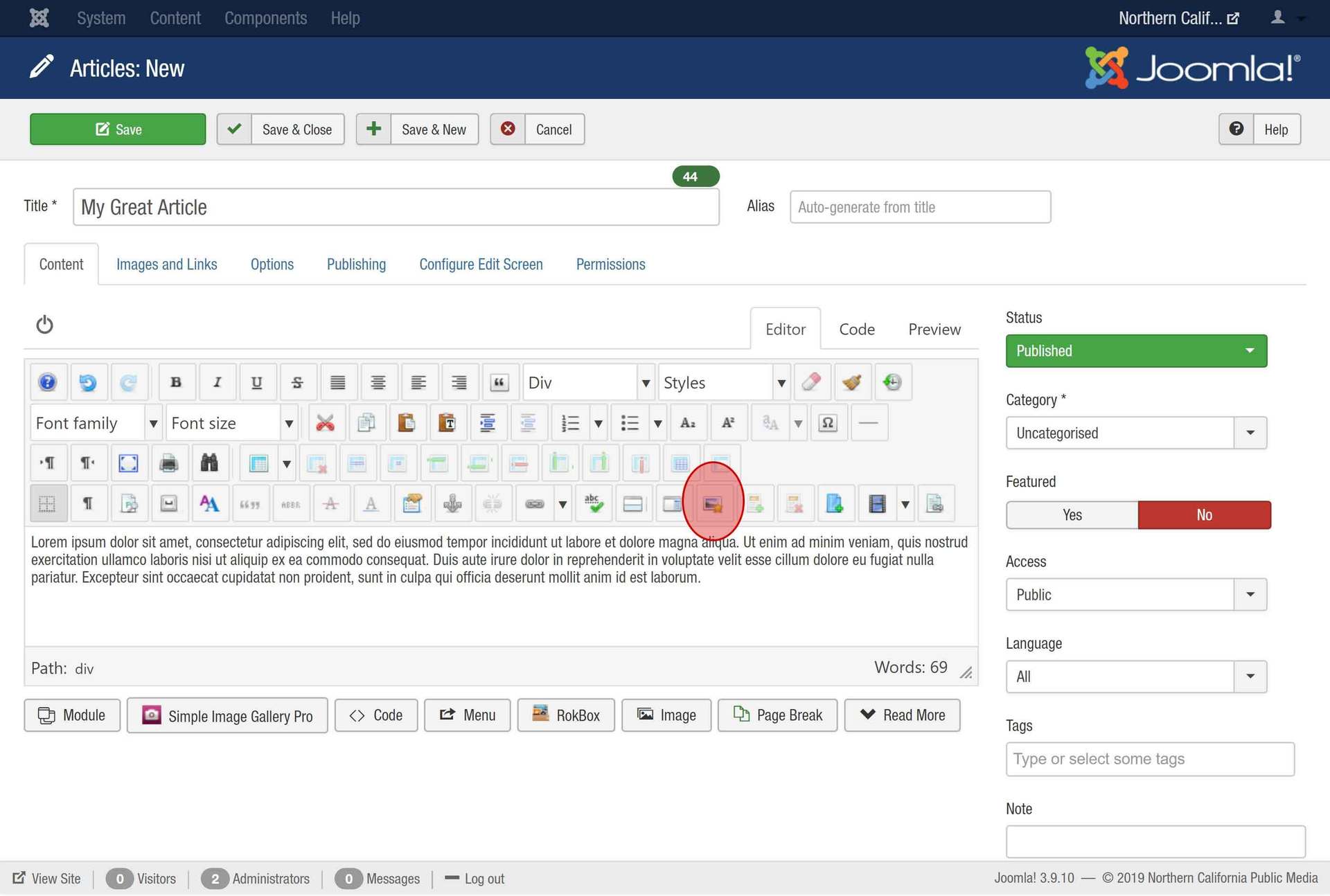The height and width of the screenshot is (896, 1330).
Task: Click the Cut scissors icon
Action: tap(325, 423)
